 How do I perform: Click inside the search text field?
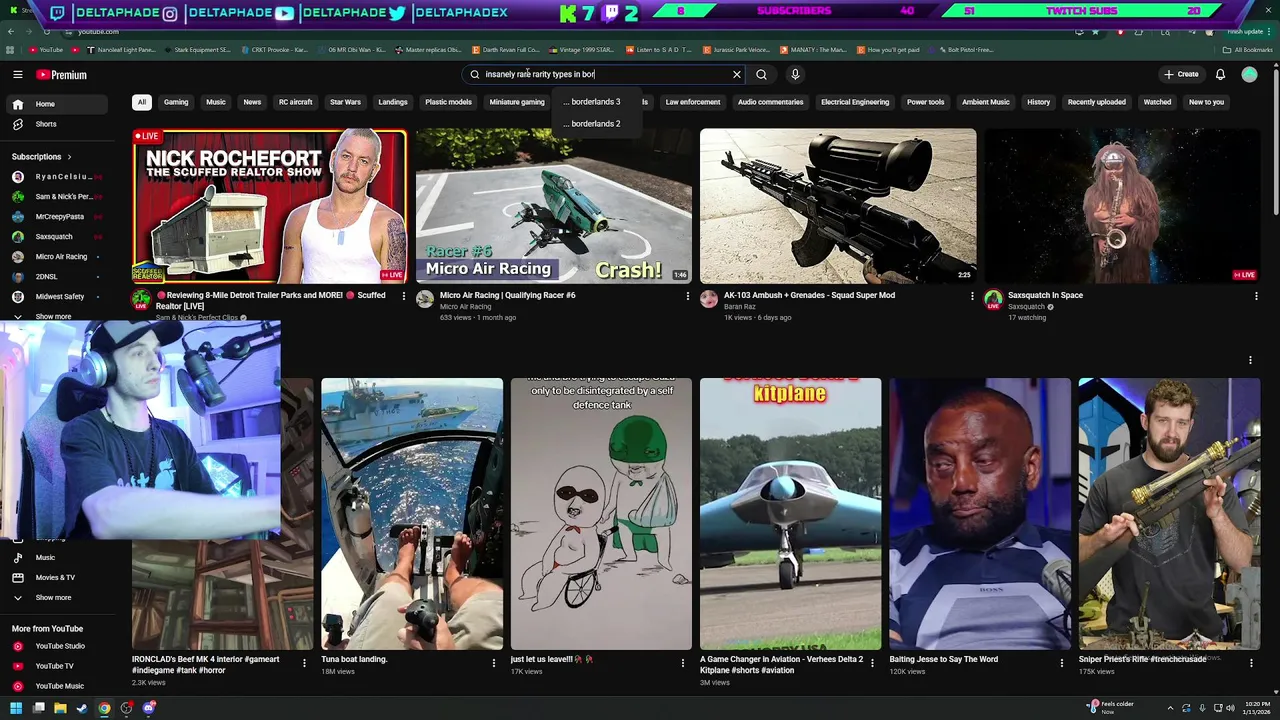click(x=605, y=74)
